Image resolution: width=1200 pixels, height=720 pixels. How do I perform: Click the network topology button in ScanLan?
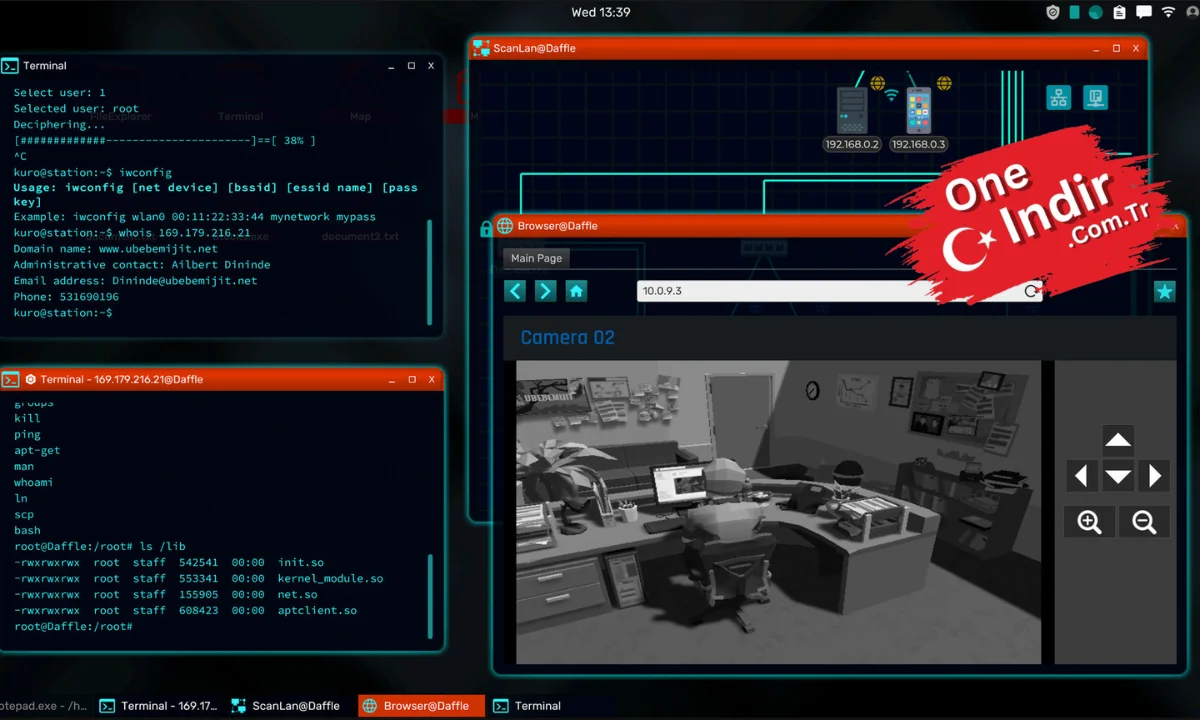(1059, 97)
